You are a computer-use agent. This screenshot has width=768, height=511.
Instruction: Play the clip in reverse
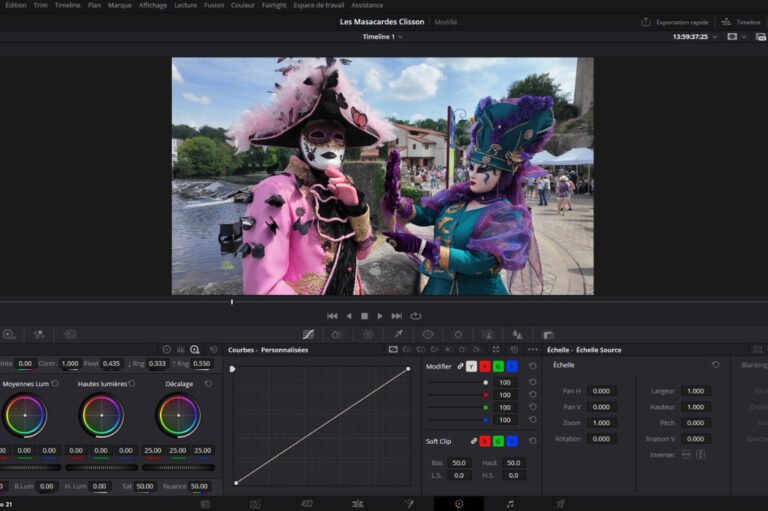349,316
